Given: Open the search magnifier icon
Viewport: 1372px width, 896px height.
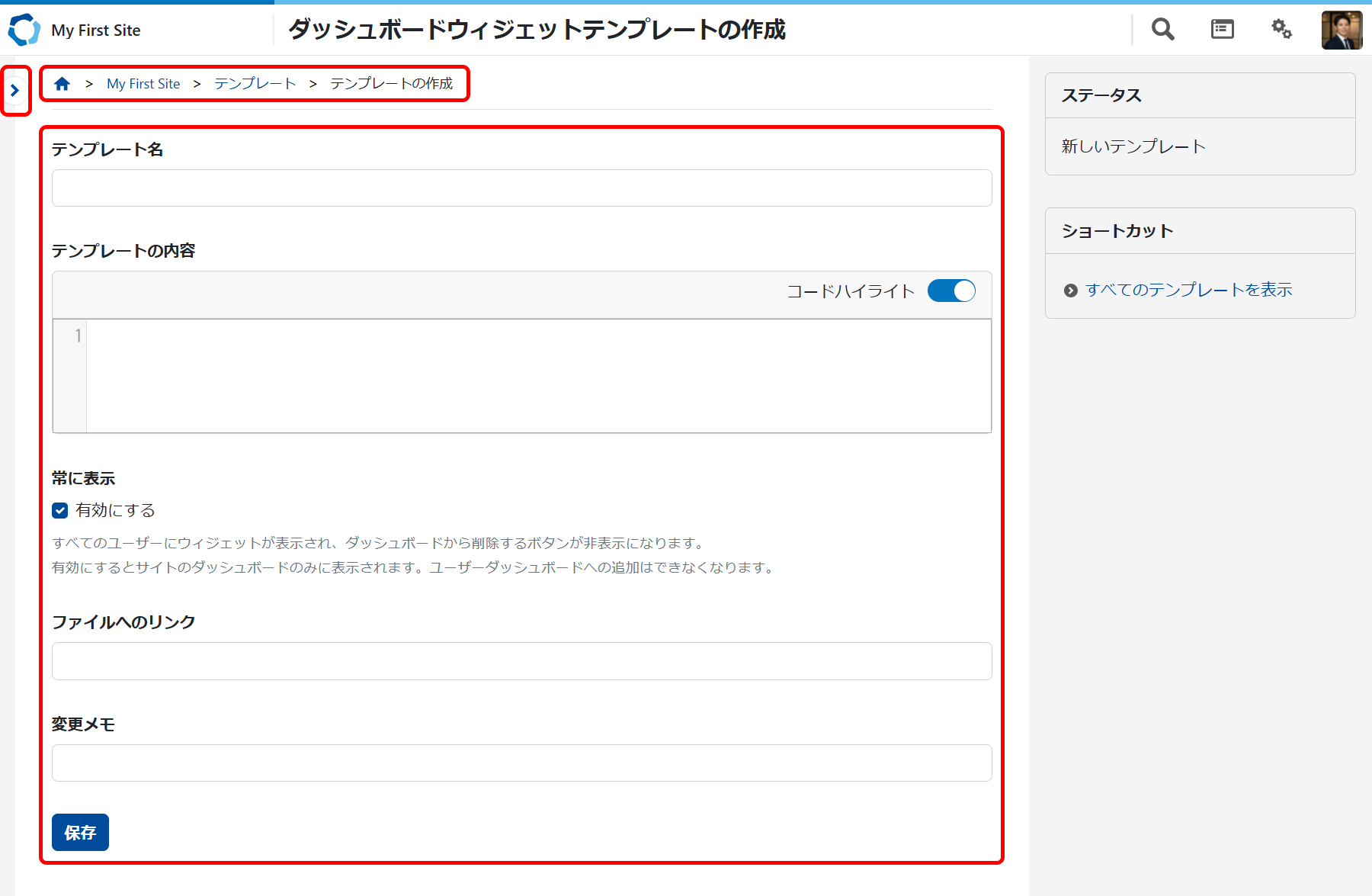Looking at the screenshot, I should tap(1162, 30).
